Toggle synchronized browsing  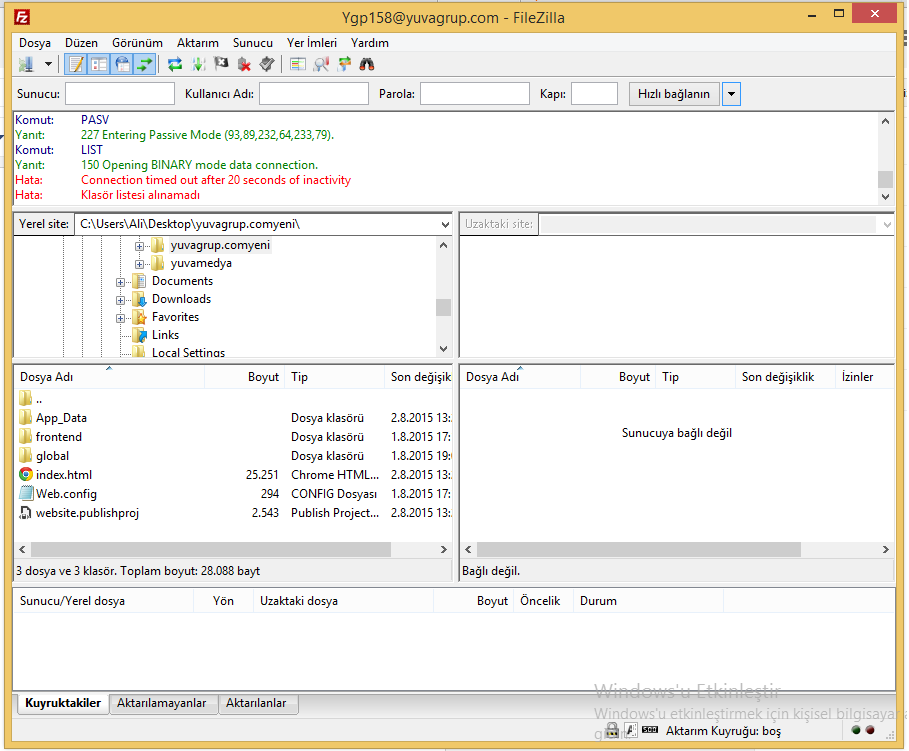coord(344,64)
